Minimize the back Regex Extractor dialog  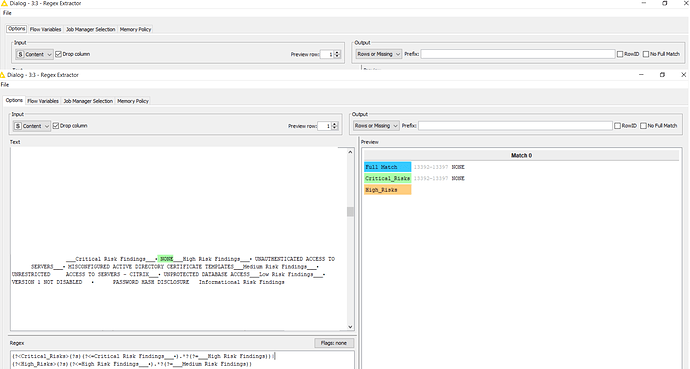(x=644, y=3)
